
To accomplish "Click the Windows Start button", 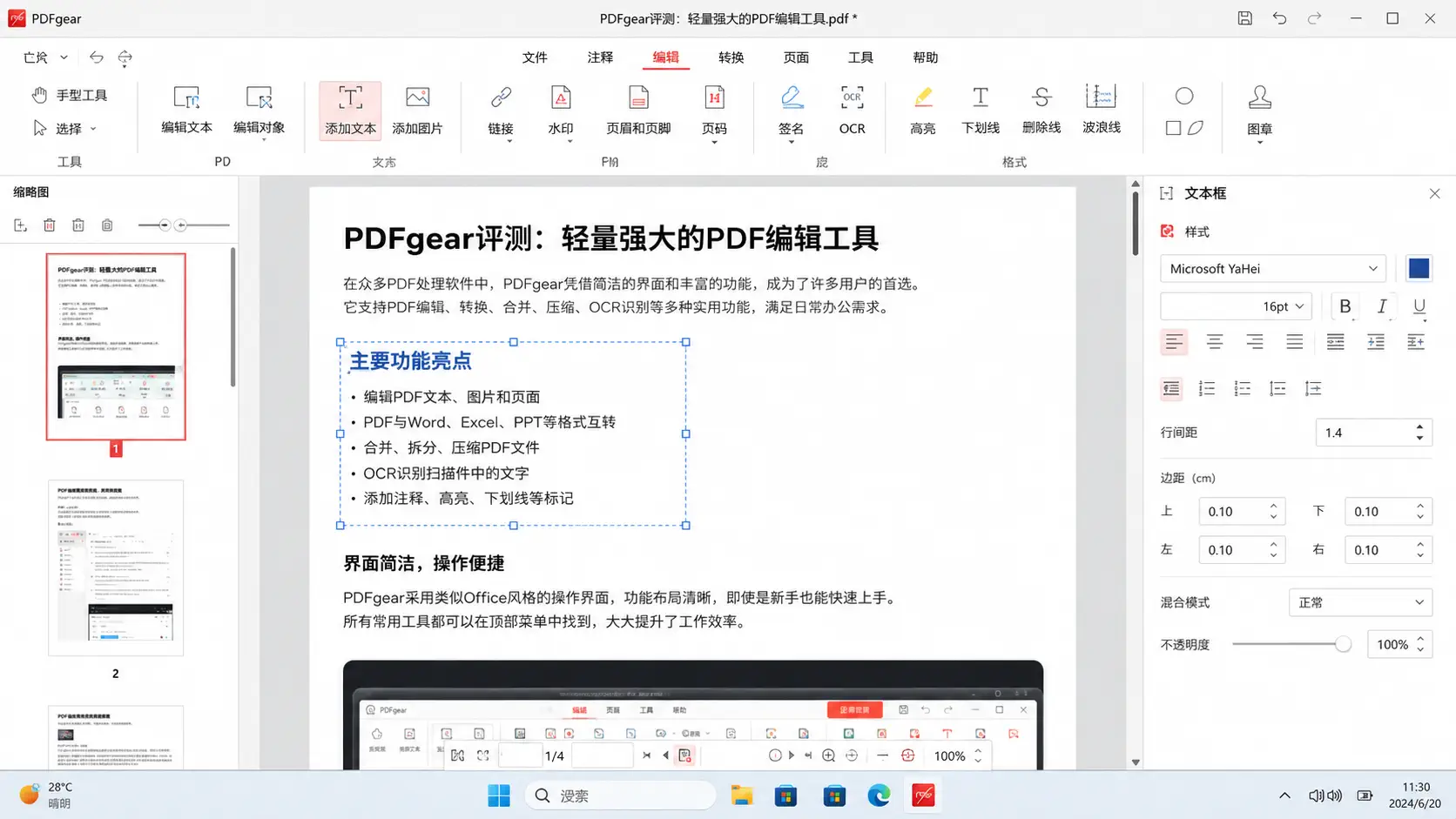I will pos(499,796).
